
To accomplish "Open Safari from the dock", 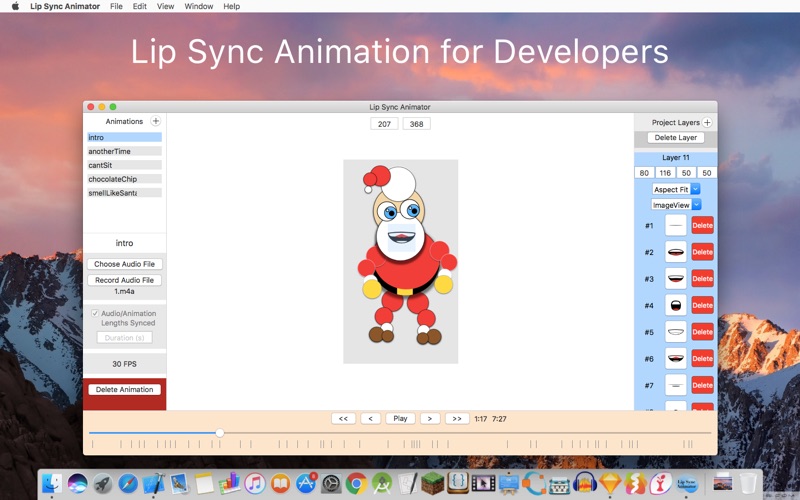I will pyautogui.click(x=128, y=483).
